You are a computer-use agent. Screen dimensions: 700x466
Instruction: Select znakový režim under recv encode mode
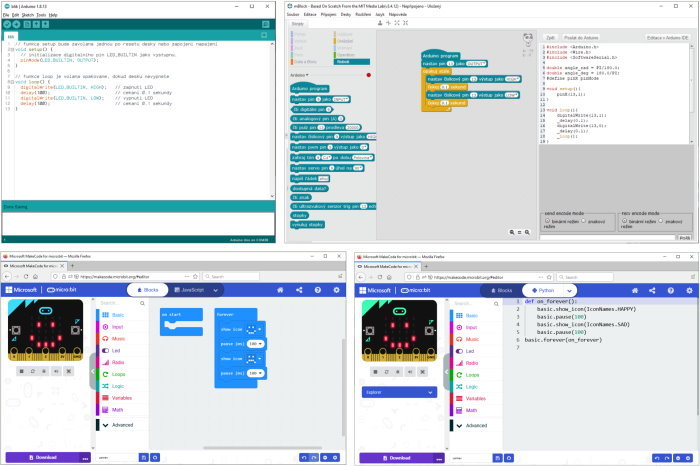coord(661,221)
